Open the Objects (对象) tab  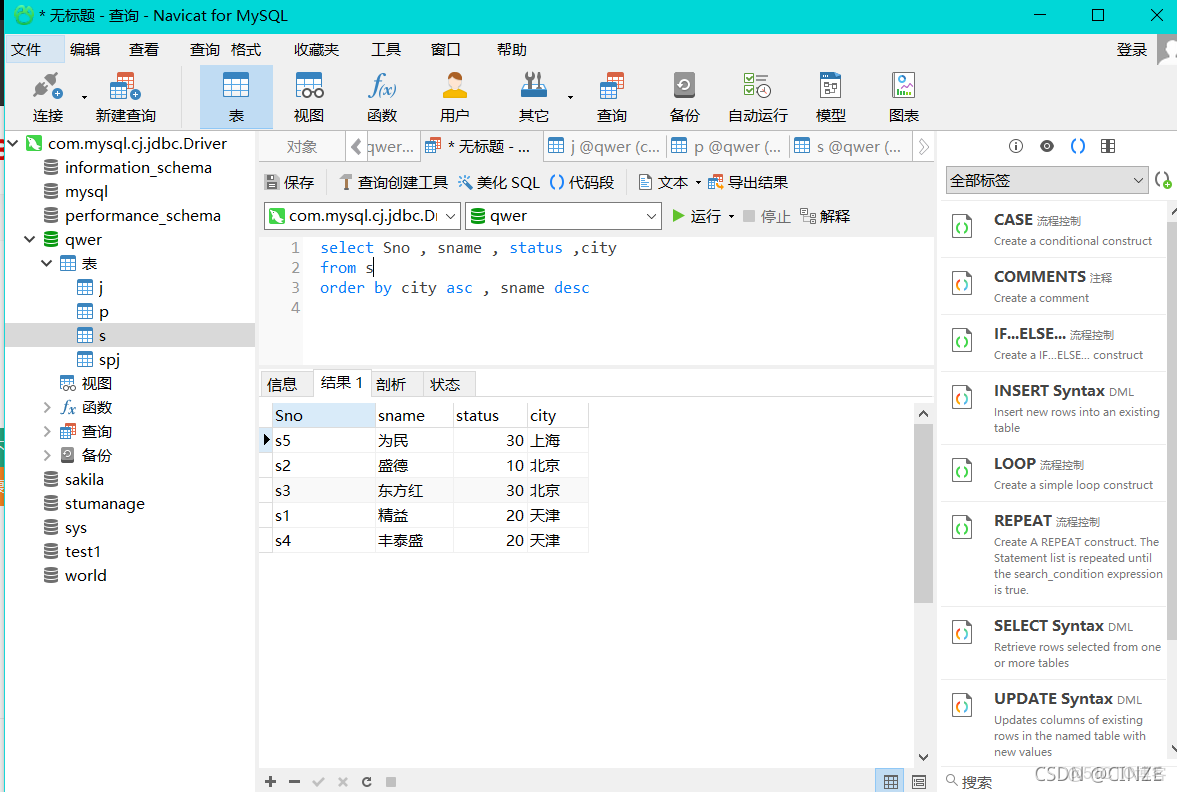(302, 146)
